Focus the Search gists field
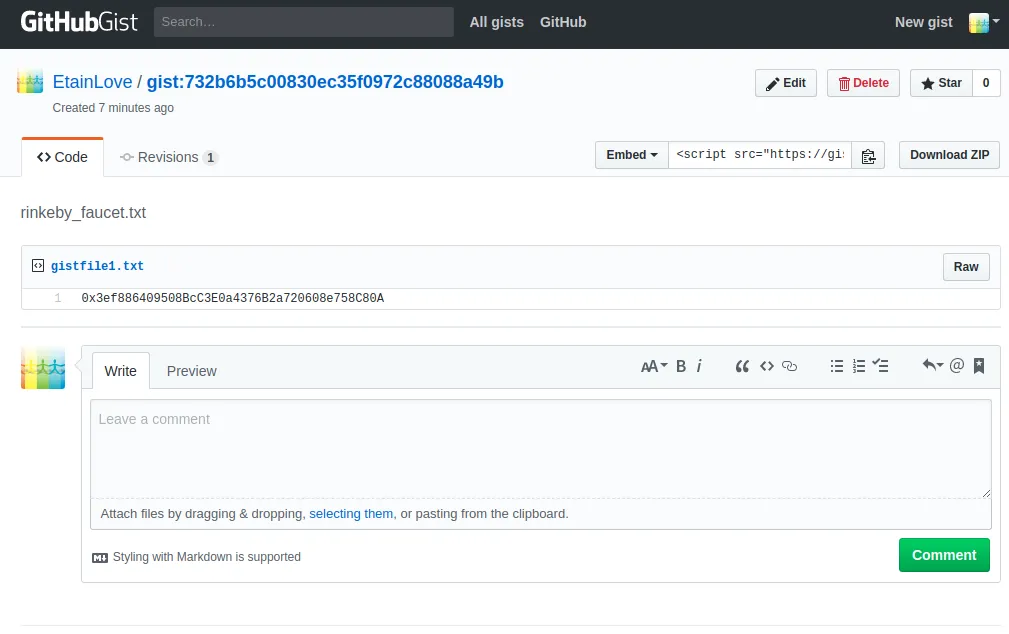 pyautogui.click(x=304, y=22)
